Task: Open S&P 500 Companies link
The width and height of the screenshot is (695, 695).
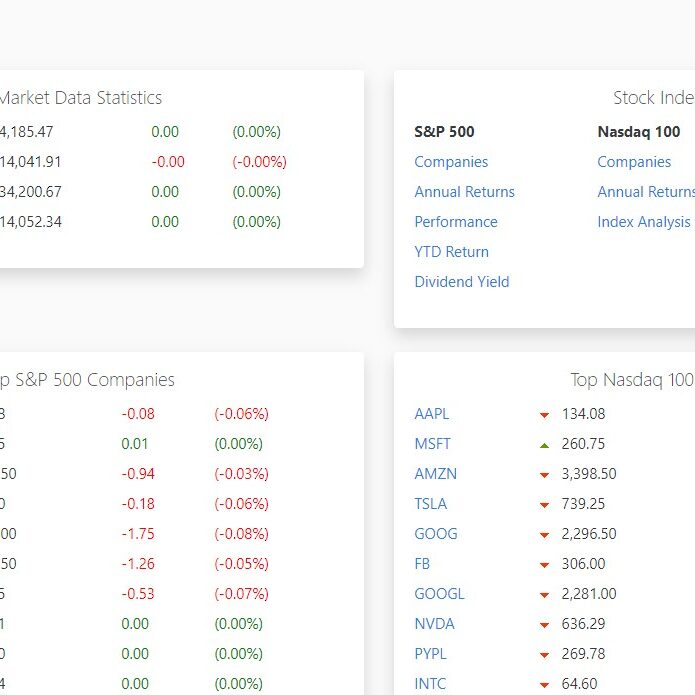Action: coord(451,162)
